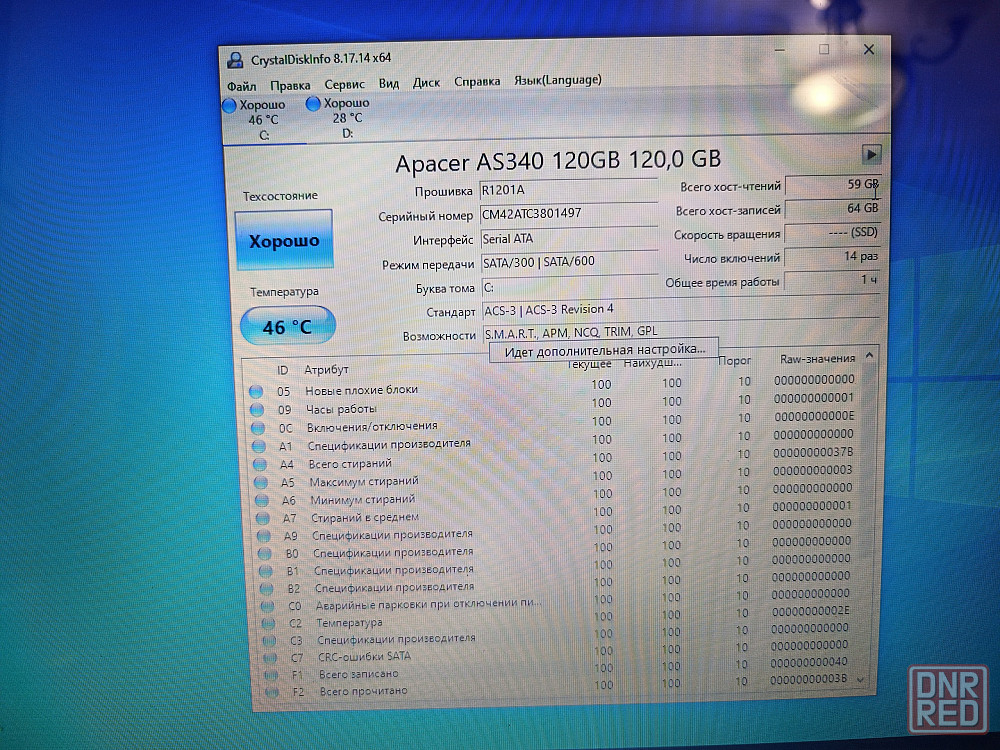Click status circle for attribute 05 Новые плохие блоки
Screen dimensions: 1000x750
(x=257, y=391)
